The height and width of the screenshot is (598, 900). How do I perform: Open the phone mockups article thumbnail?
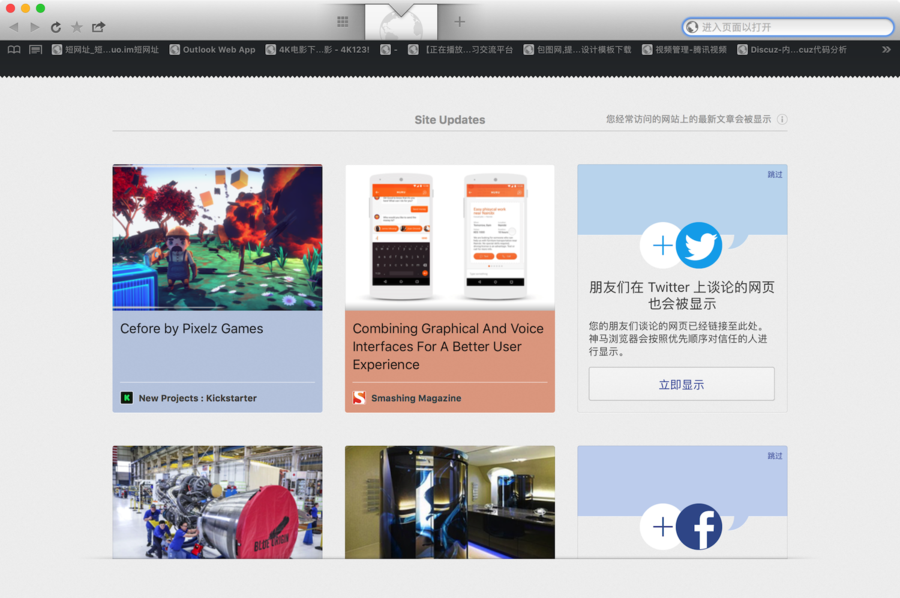[450, 238]
